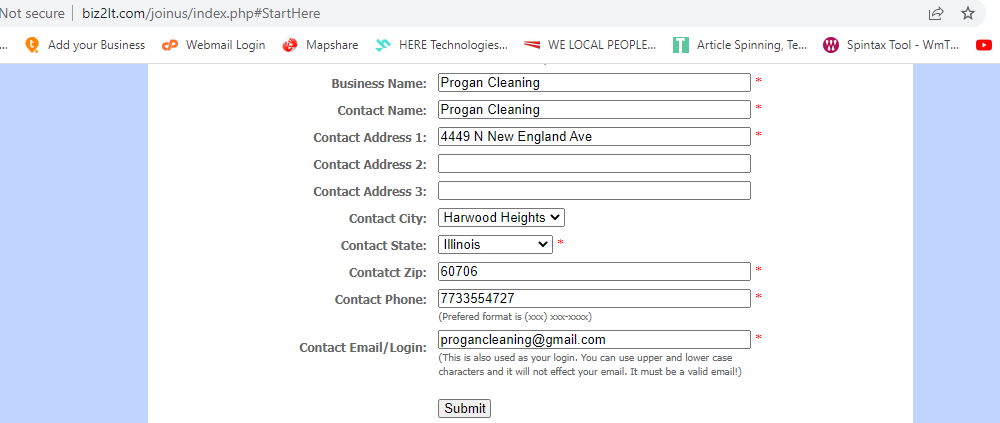
Task: Submit the business contact form
Action: 464,408
